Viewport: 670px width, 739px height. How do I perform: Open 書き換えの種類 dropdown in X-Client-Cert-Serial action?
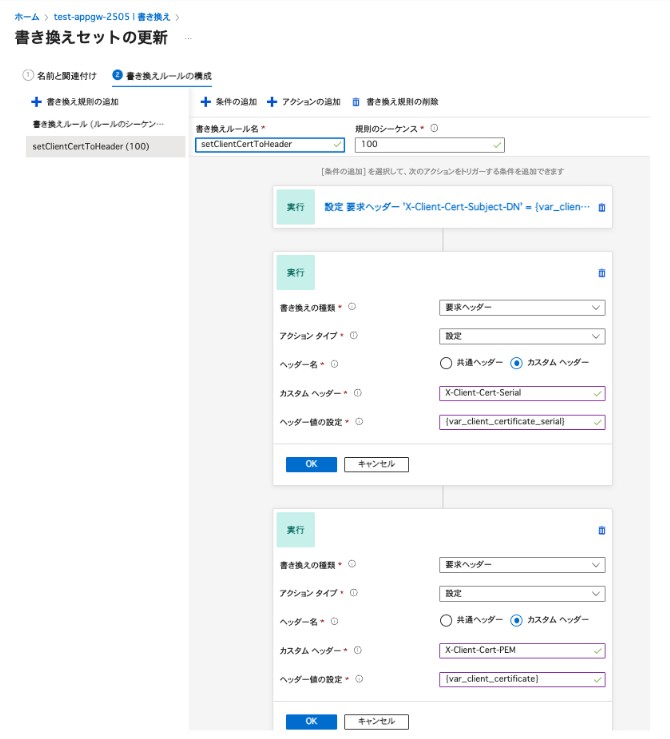pos(521,308)
